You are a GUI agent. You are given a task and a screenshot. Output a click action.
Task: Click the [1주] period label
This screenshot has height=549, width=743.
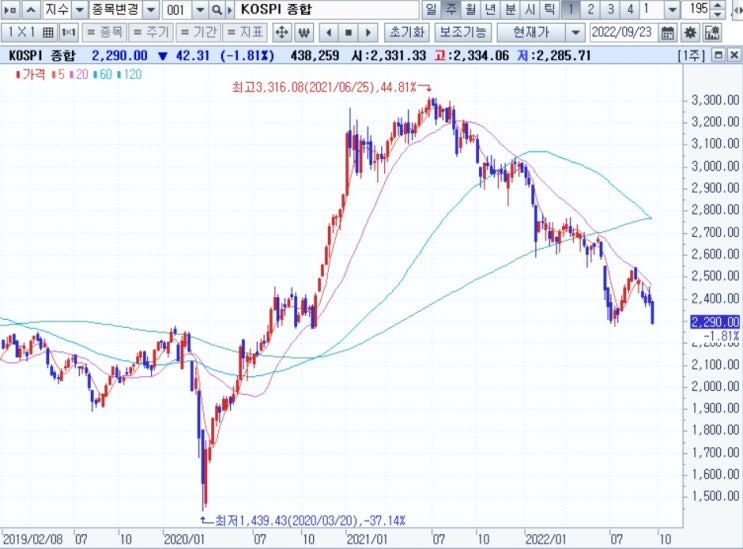pyautogui.click(x=691, y=55)
